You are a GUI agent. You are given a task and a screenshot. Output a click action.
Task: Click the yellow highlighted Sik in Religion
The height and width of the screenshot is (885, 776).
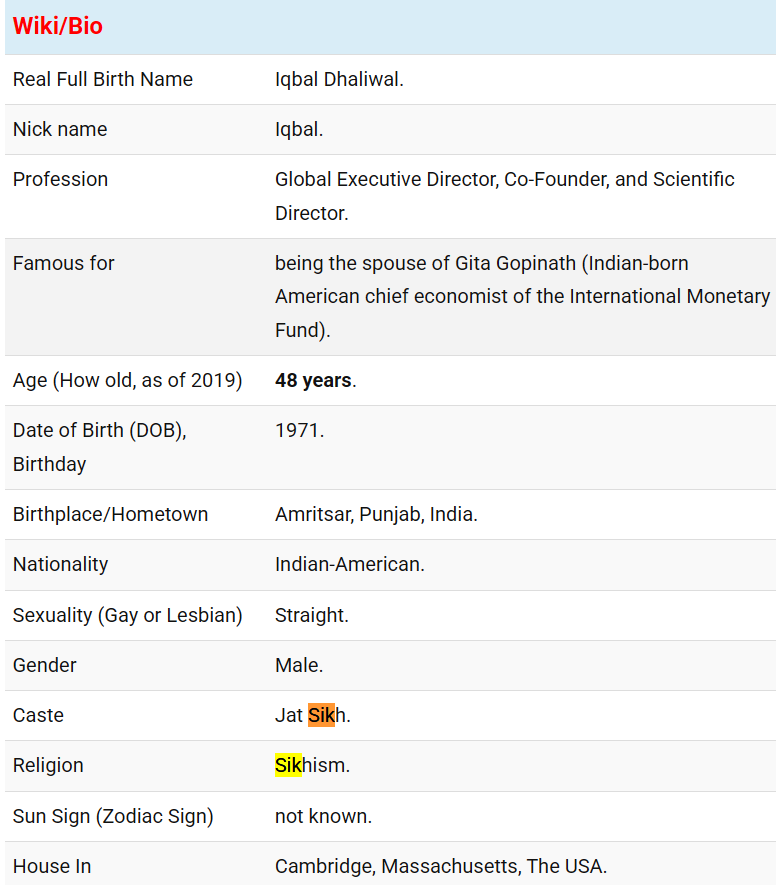(288, 765)
